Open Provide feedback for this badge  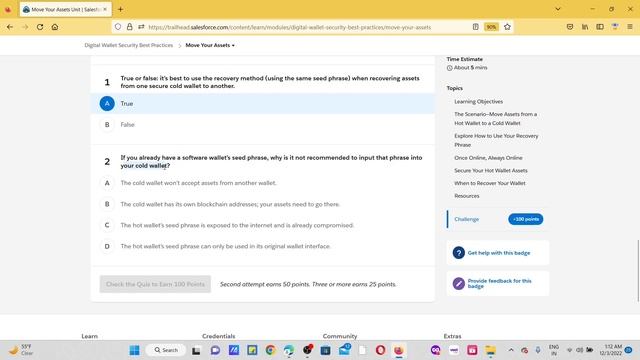coord(500,283)
